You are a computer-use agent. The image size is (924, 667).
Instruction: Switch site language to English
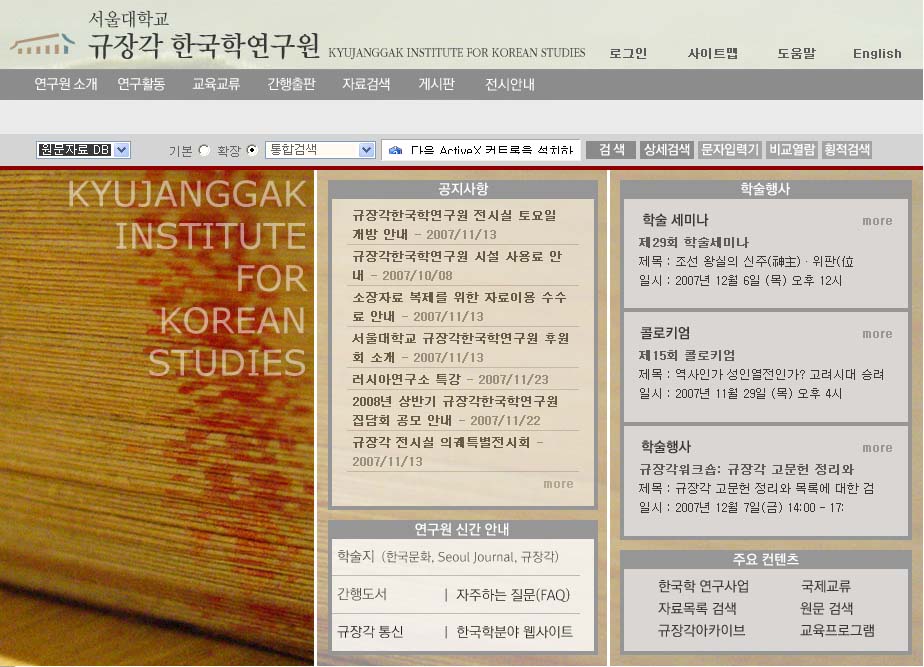point(877,54)
